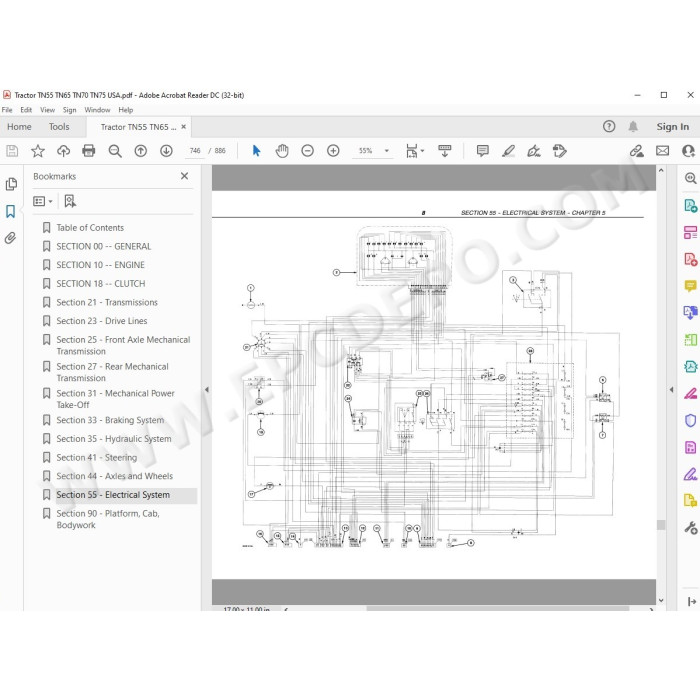Zoom in with plus button
Image resolution: width=700 pixels, height=700 pixels.
[333, 151]
